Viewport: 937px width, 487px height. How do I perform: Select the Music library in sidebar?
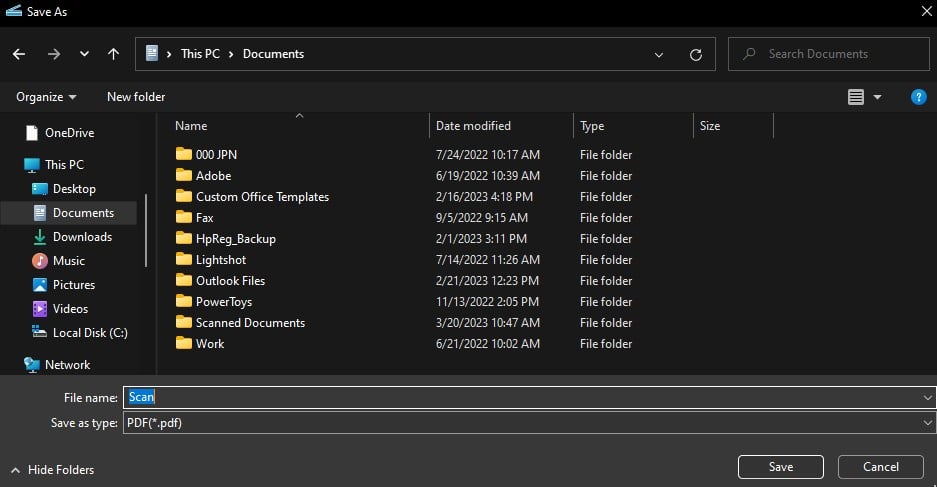click(x=68, y=261)
